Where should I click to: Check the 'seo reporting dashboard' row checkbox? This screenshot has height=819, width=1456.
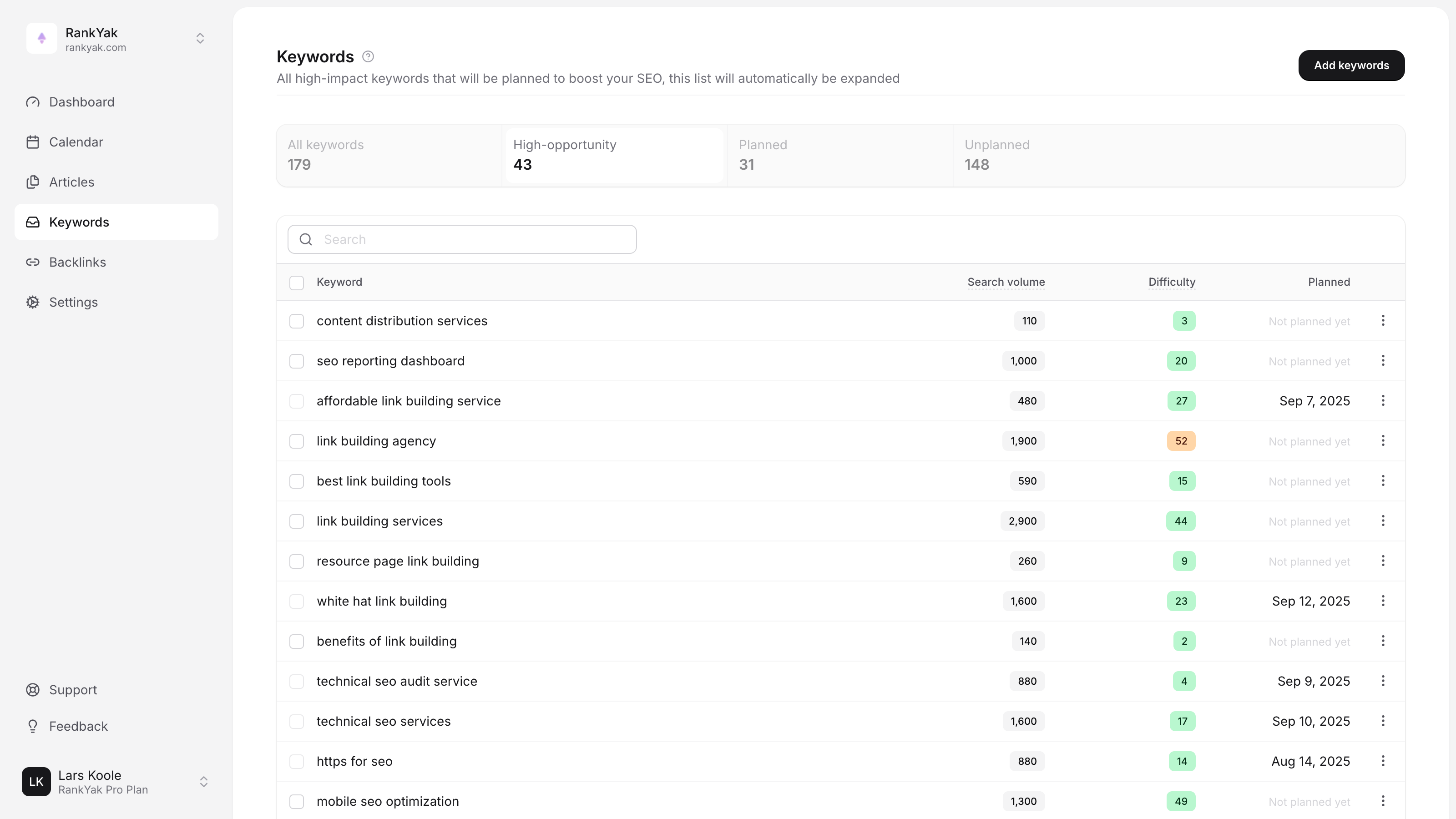(297, 361)
